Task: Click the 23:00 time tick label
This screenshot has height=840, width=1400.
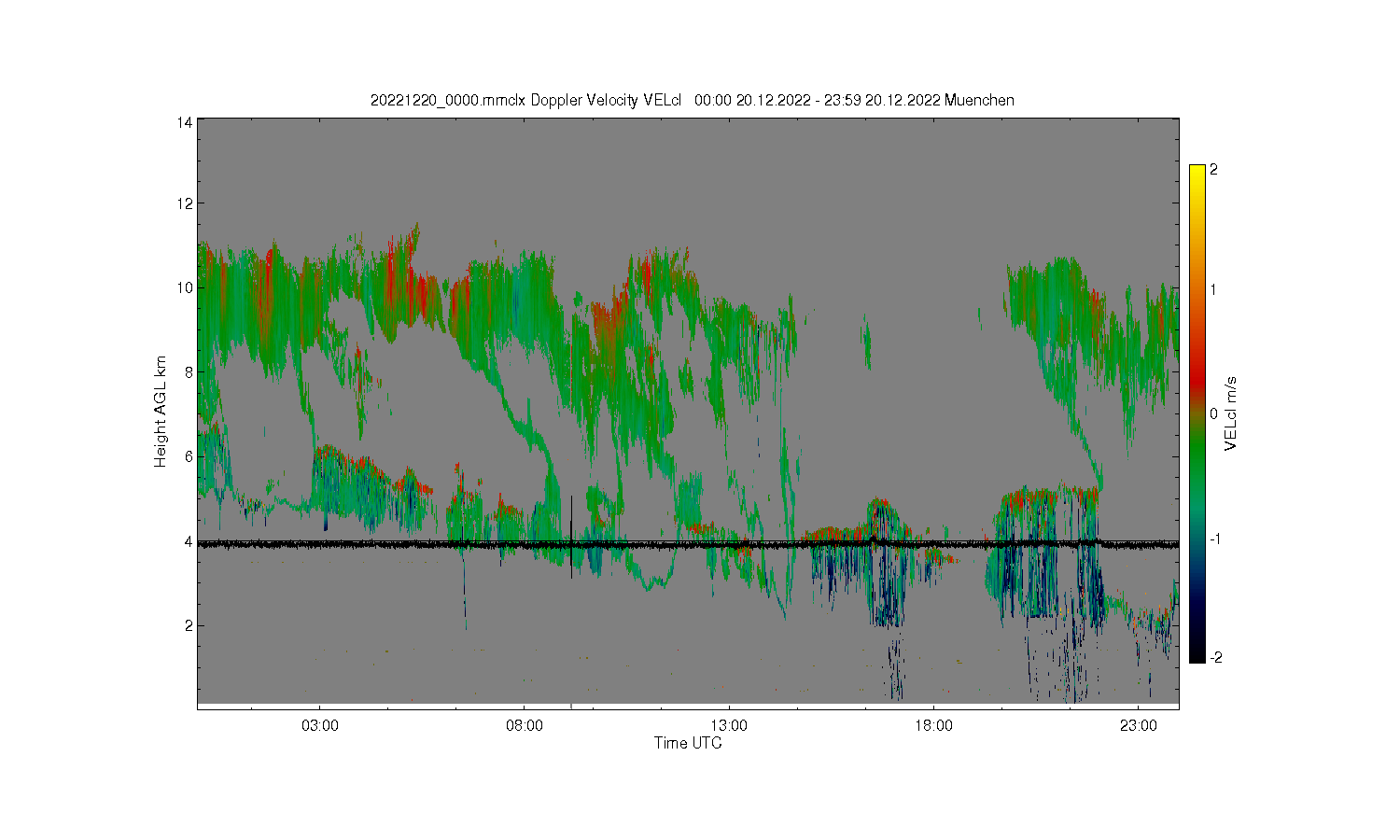Action: tap(1138, 725)
